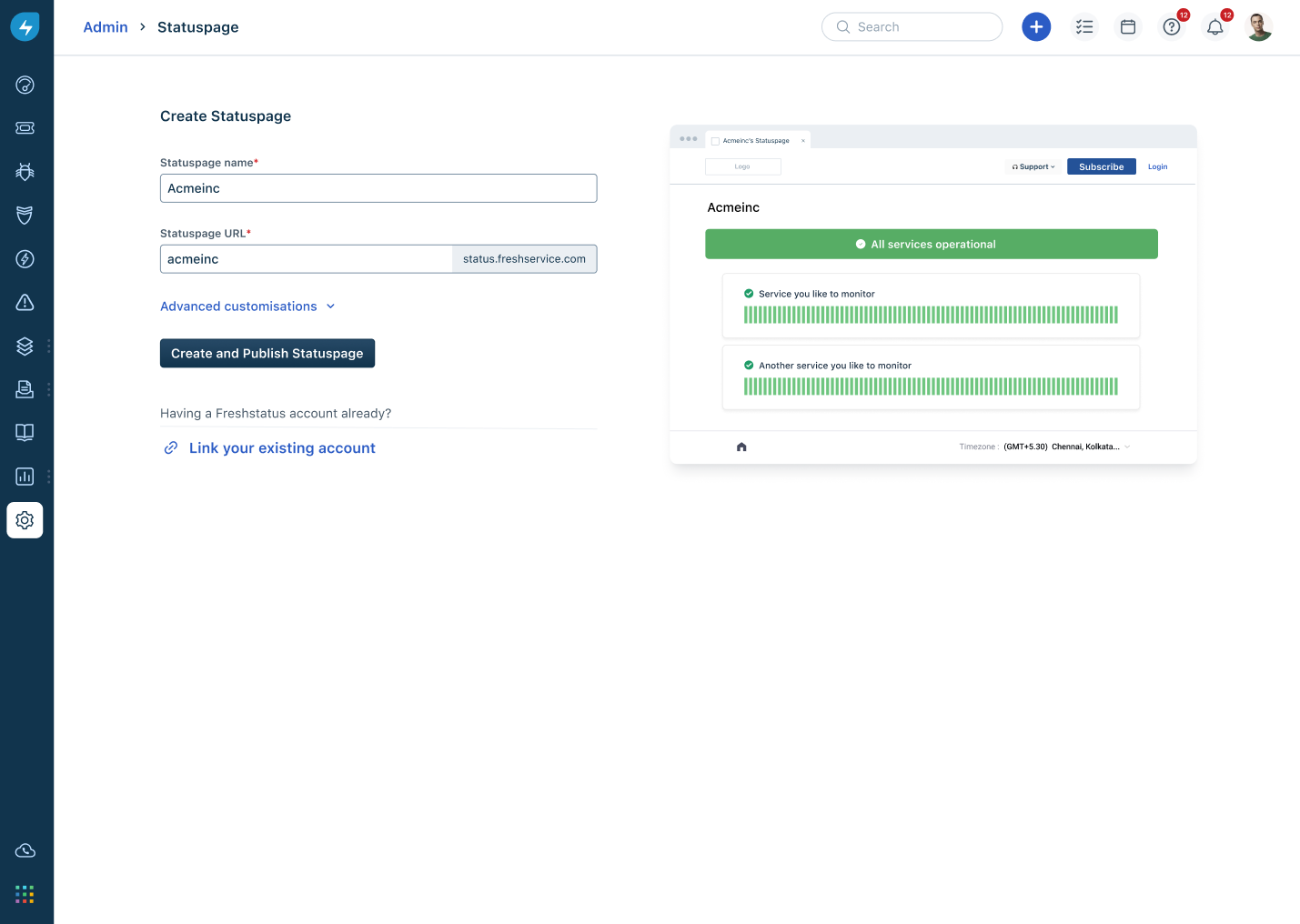Click status.freshservice.com domain suffix
This screenshot has width=1300, height=924.
[x=524, y=259]
